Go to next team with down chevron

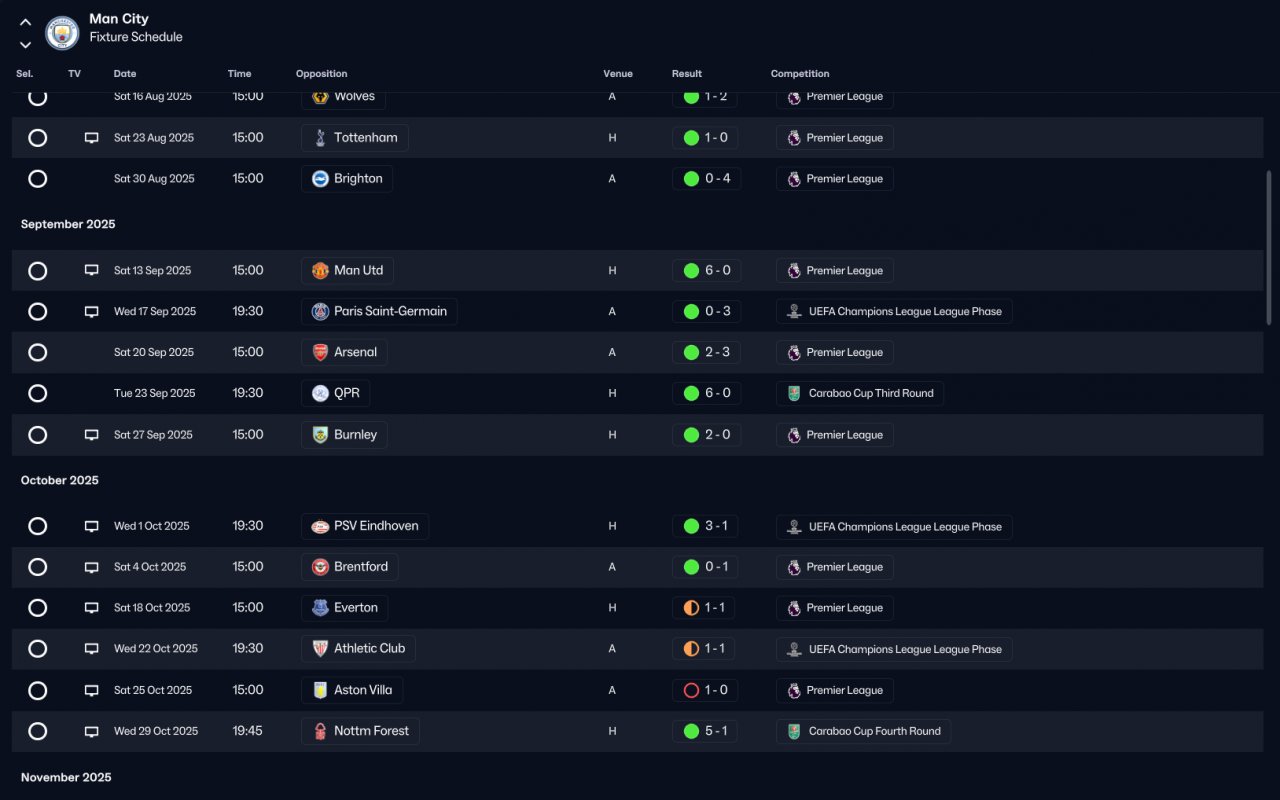click(x=26, y=44)
